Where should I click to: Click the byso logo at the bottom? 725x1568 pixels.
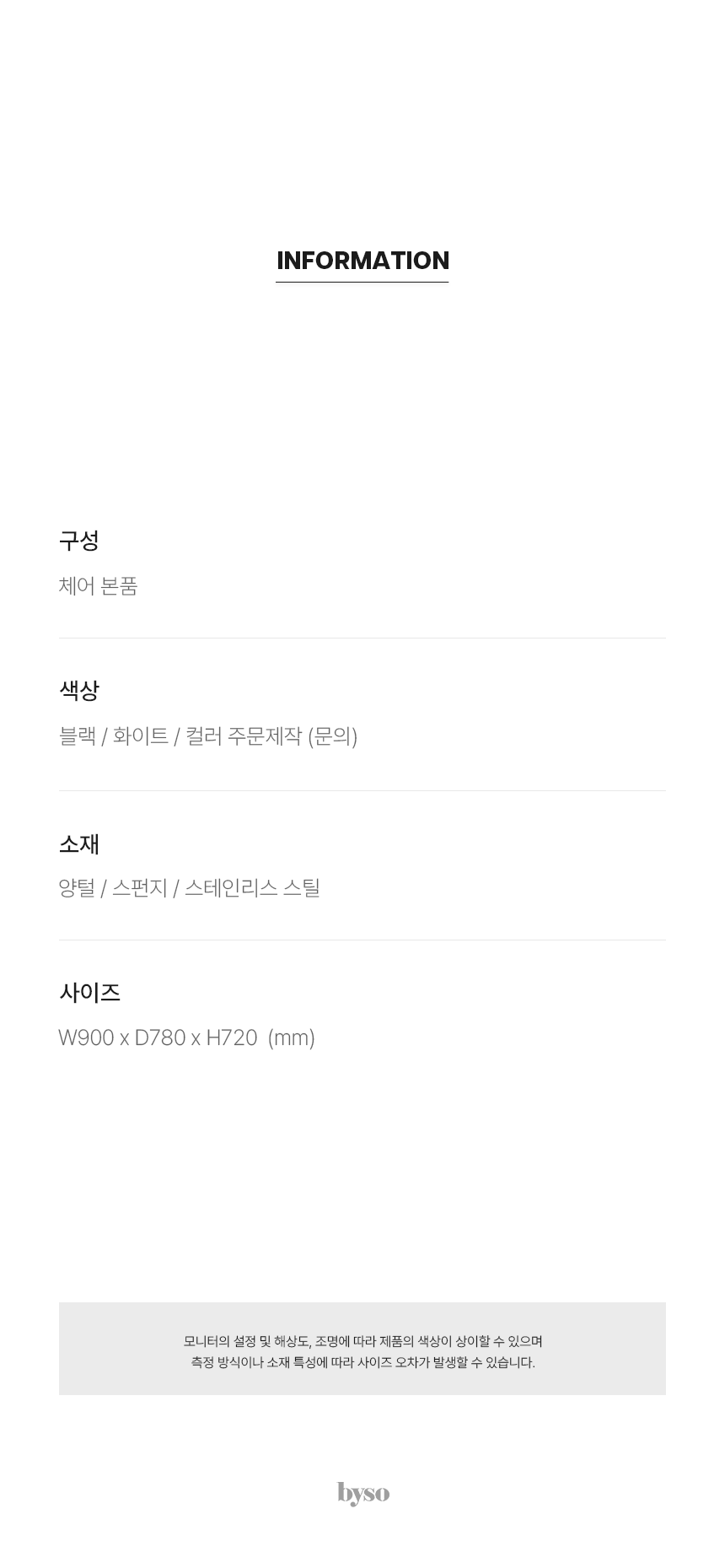363,1493
